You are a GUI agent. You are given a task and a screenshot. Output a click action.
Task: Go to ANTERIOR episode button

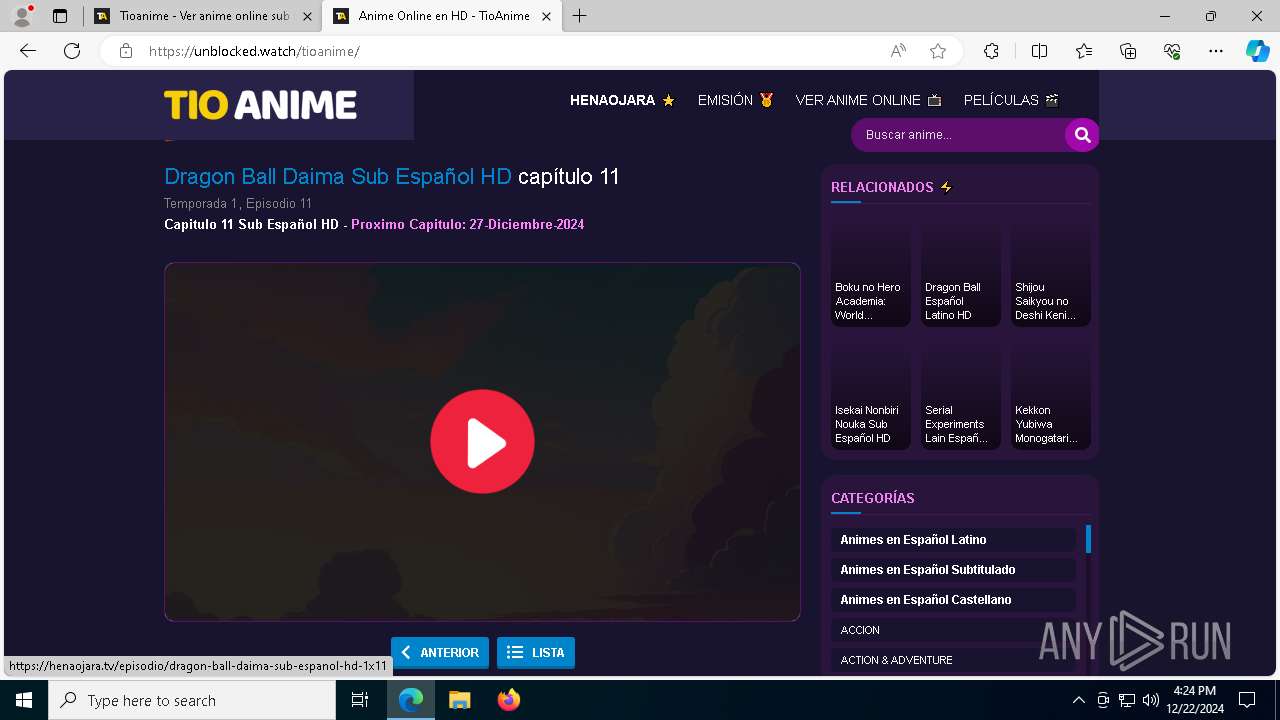(x=440, y=653)
